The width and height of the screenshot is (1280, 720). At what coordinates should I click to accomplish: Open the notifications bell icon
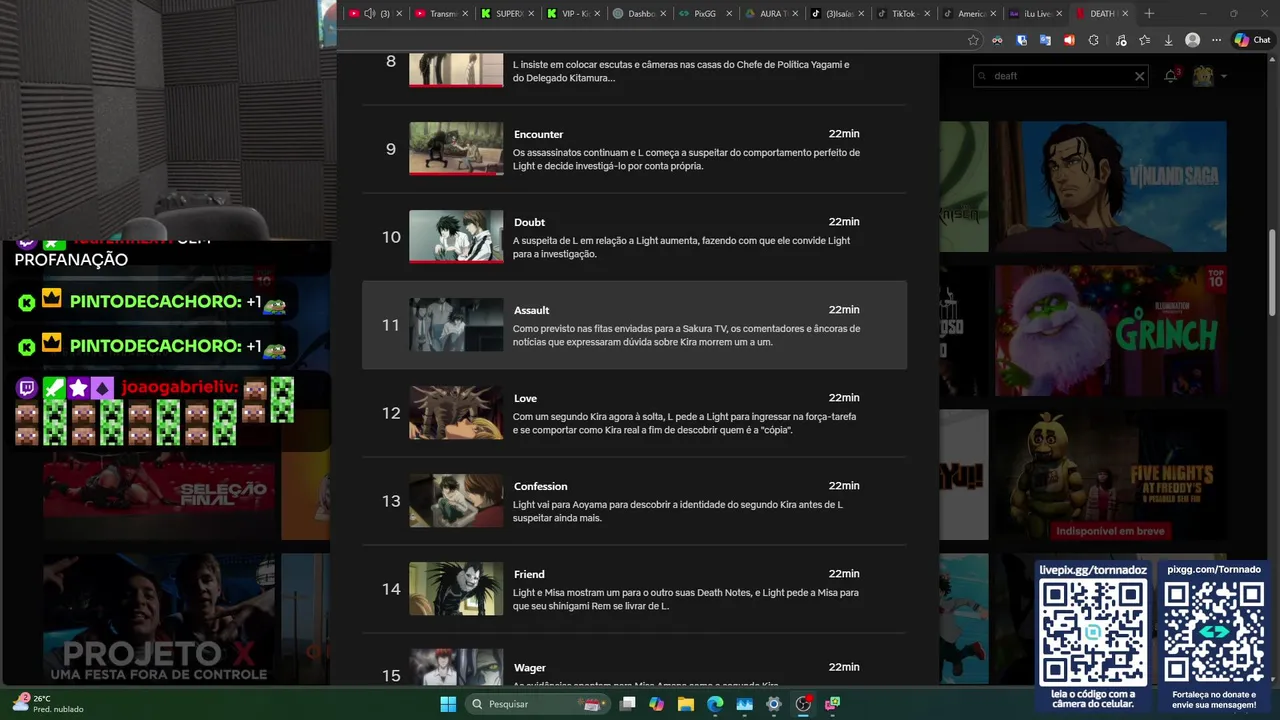coord(1170,76)
